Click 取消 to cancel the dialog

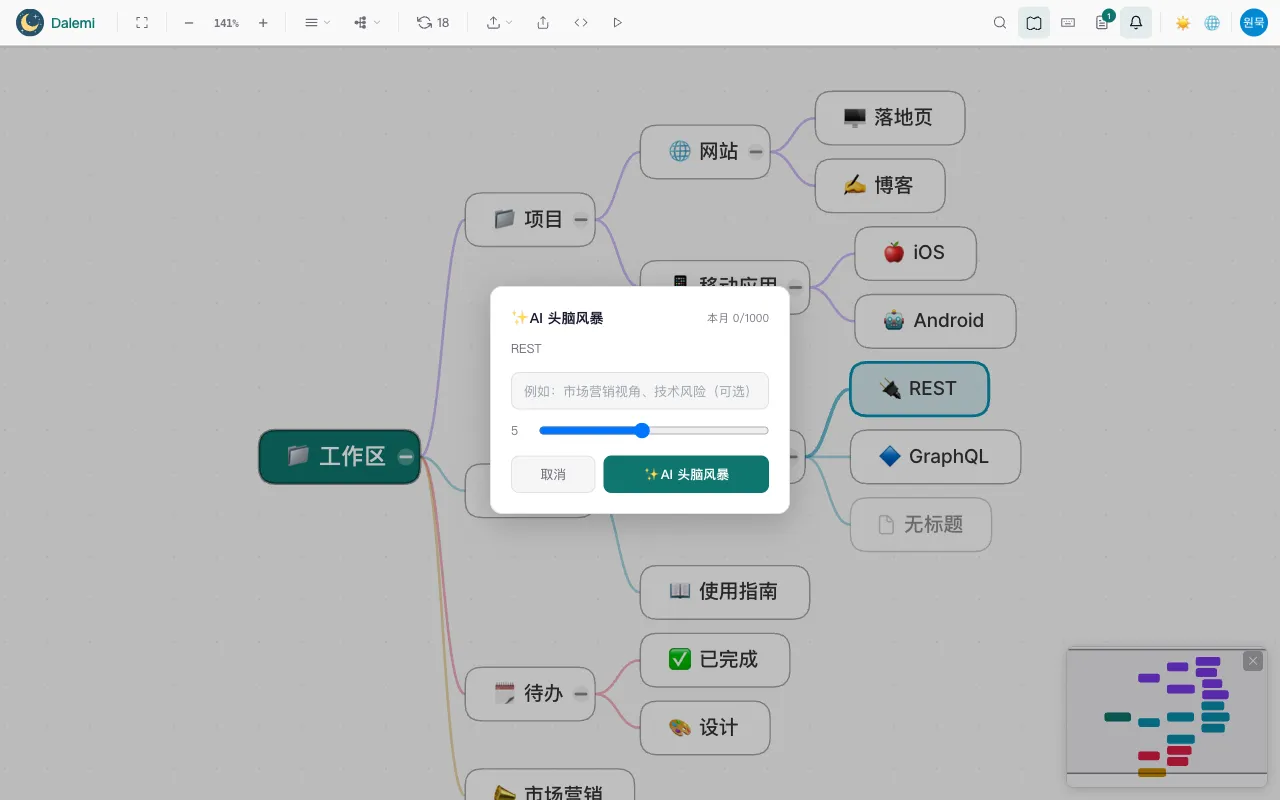(x=553, y=474)
